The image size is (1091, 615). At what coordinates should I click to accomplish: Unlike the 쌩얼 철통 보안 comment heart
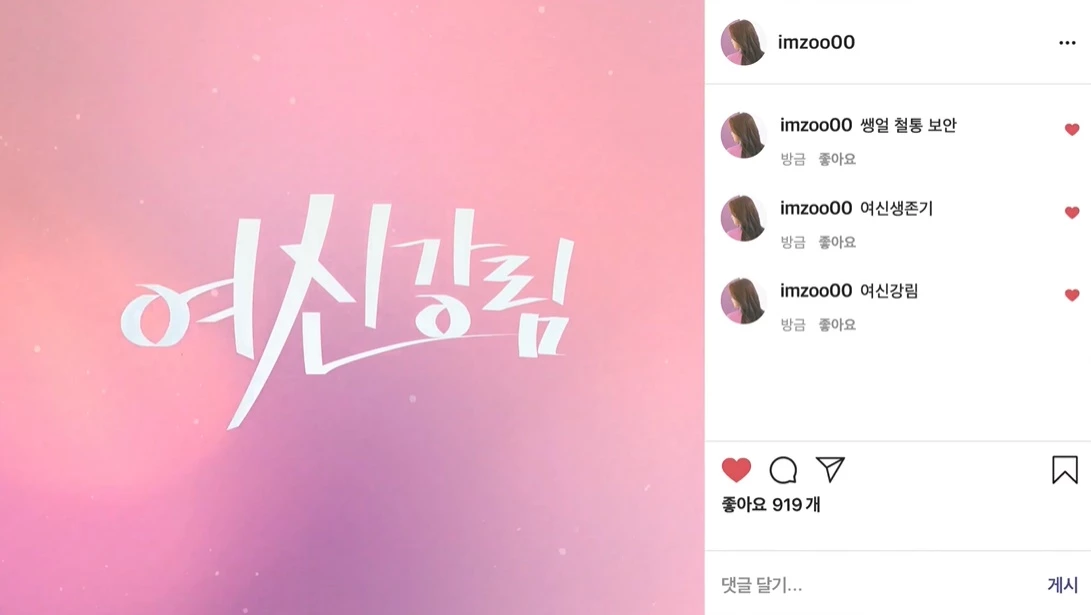(x=1072, y=129)
